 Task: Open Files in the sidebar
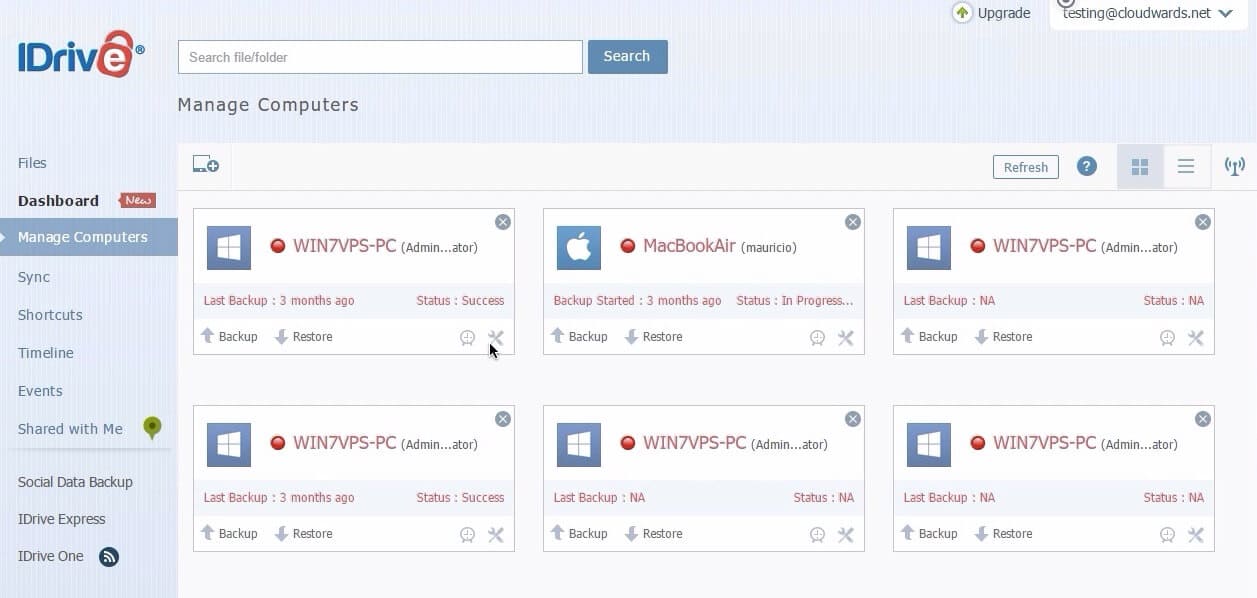(32, 163)
